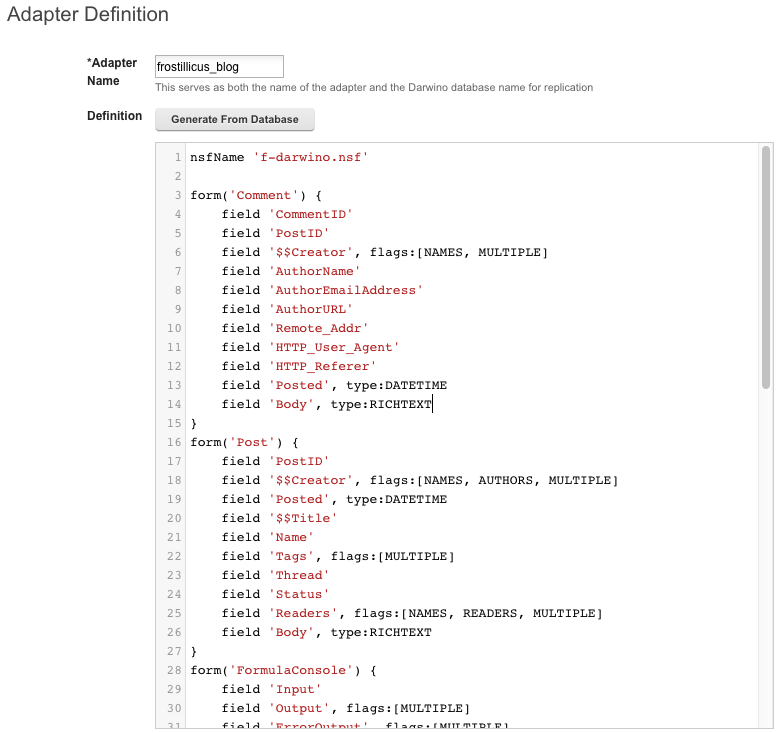Click the 'HTTP_User_Agent' field name
The height and width of the screenshot is (733, 784).
[x=334, y=348]
